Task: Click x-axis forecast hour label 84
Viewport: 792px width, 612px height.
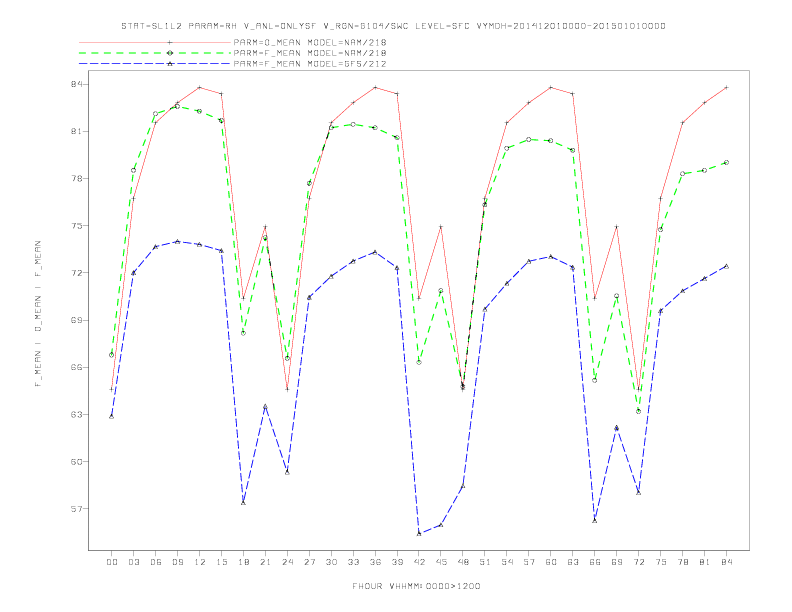Action: [x=727, y=562]
